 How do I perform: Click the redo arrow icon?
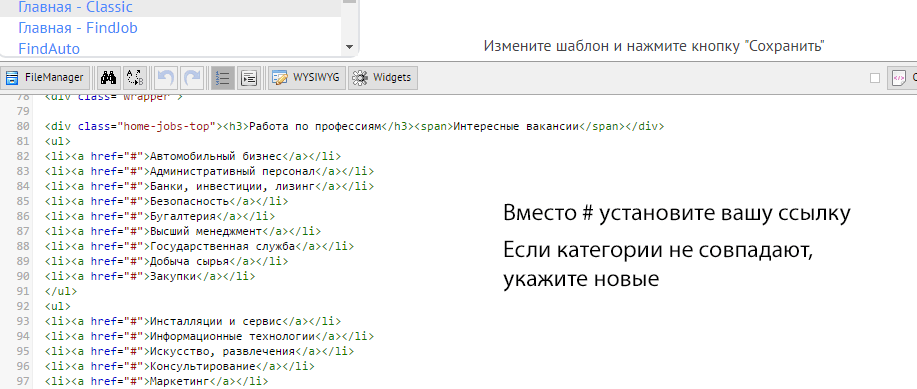pos(191,77)
